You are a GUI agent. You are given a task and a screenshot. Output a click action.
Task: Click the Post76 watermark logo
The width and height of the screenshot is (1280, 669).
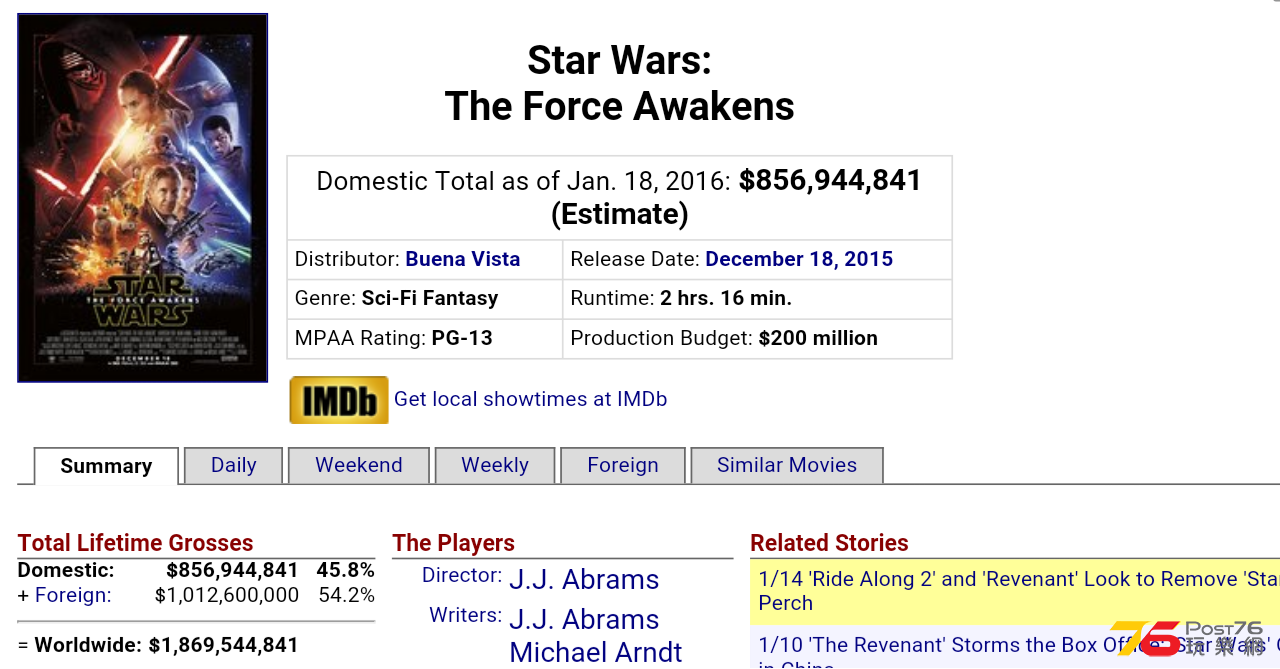pyautogui.click(x=1190, y=638)
